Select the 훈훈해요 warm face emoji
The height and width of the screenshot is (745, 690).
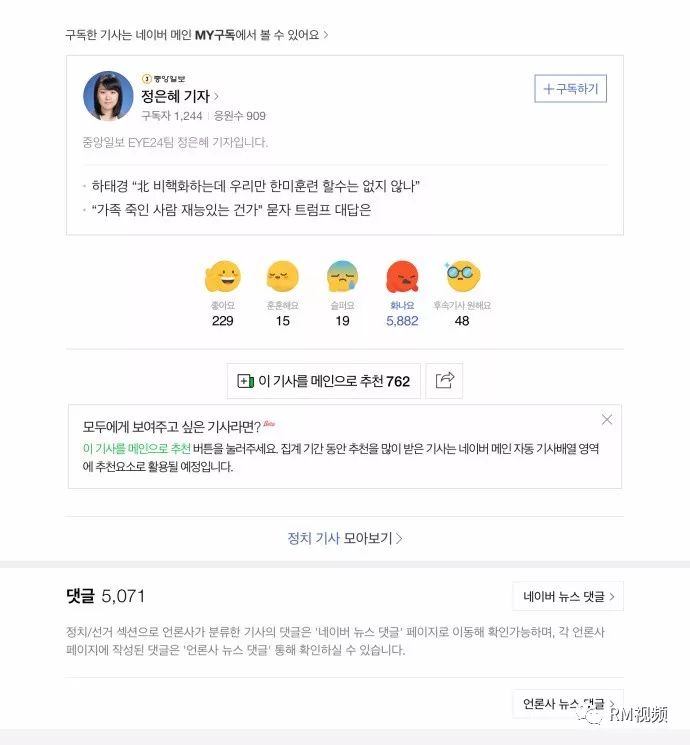click(x=282, y=277)
